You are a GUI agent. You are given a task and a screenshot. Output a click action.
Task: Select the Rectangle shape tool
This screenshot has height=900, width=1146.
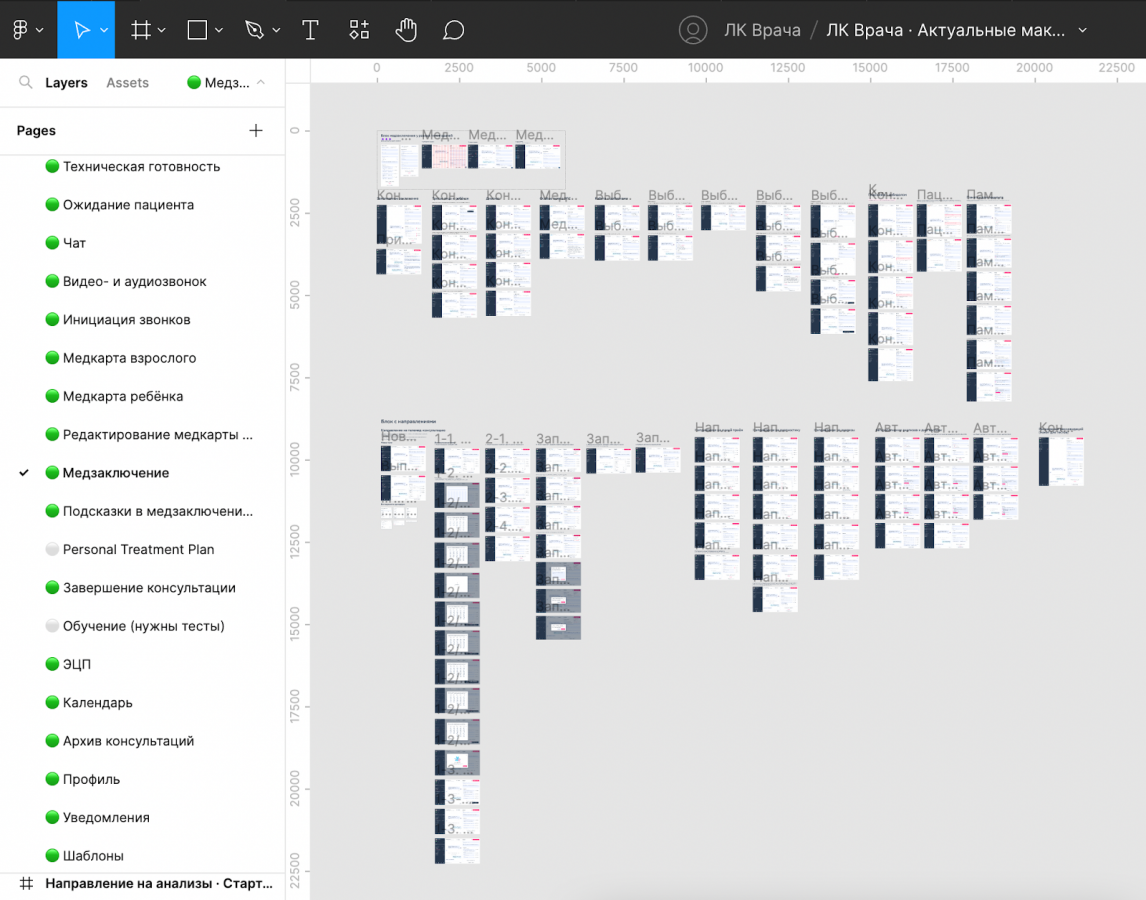click(x=198, y=30)
